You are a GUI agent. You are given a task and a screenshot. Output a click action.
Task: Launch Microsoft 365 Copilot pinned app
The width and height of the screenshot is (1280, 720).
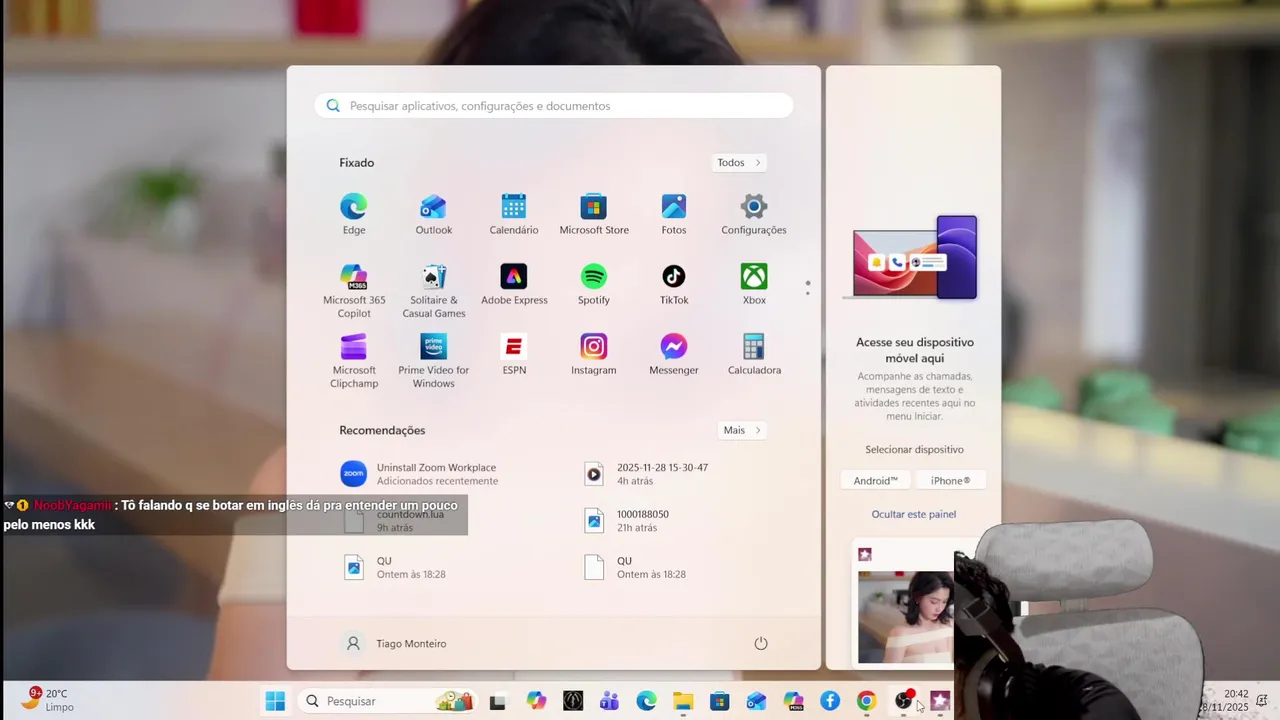click(x=353, y=290)
